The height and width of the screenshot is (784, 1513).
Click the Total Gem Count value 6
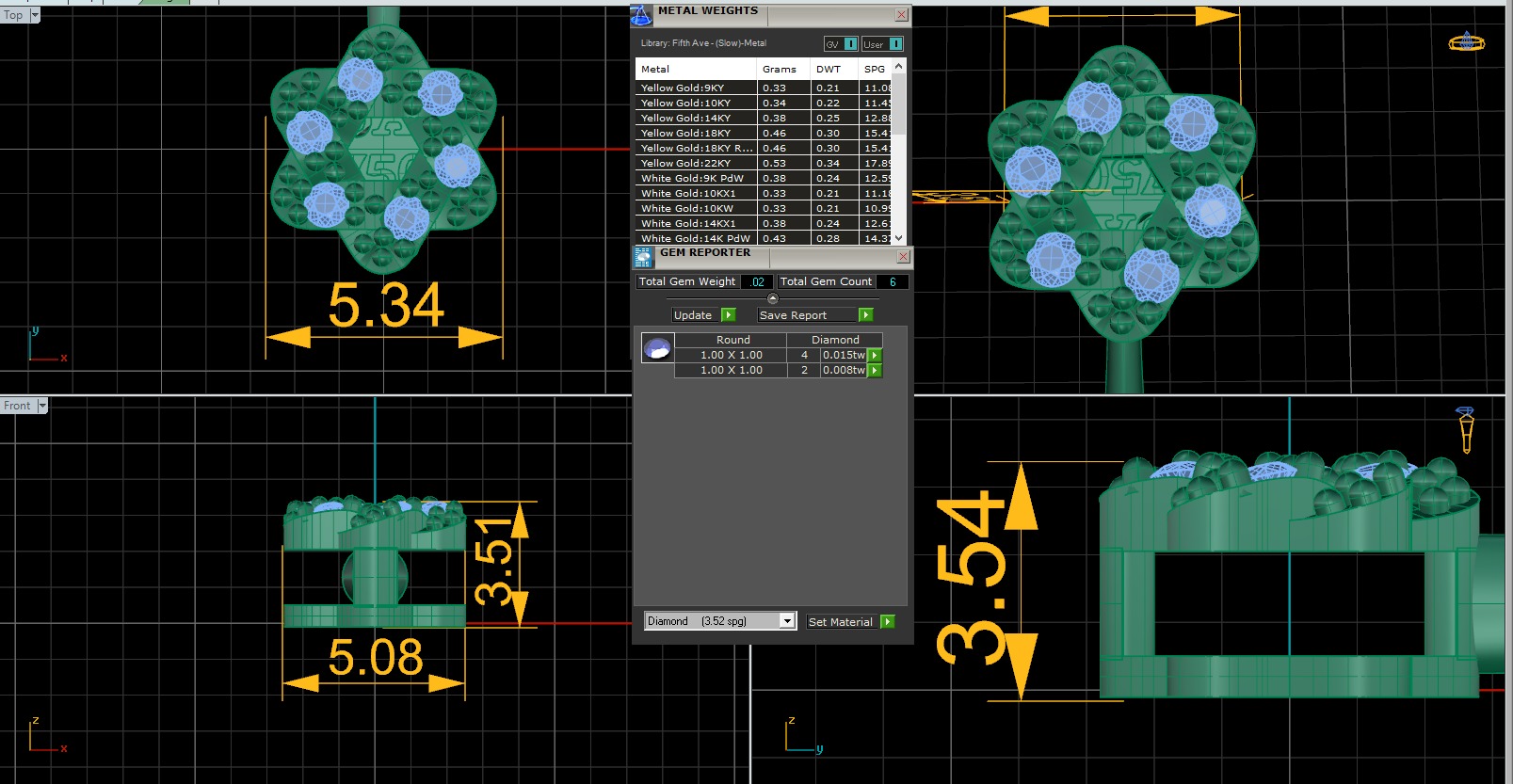pyautogui.click(x=893, y=281)
